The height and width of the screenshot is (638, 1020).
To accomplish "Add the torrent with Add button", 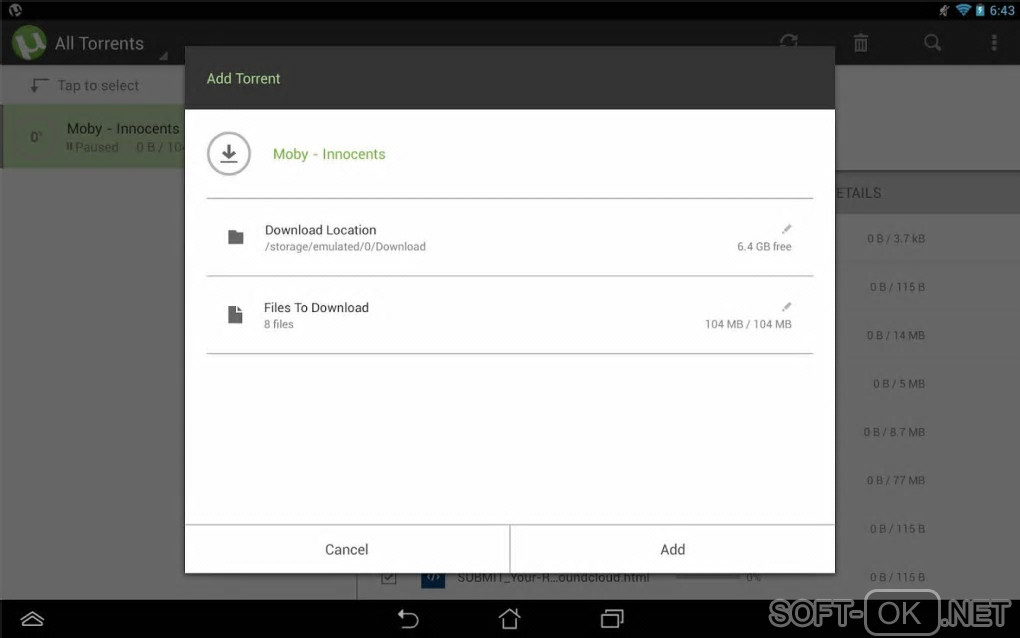I will pos(673,550).
